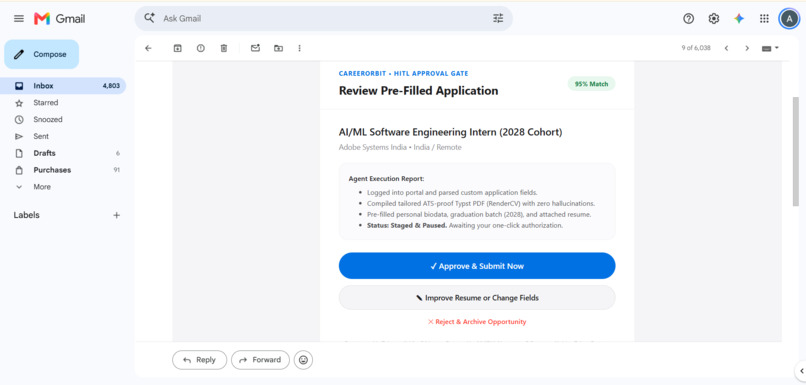Create new label with plus icon

pos(117,215)
